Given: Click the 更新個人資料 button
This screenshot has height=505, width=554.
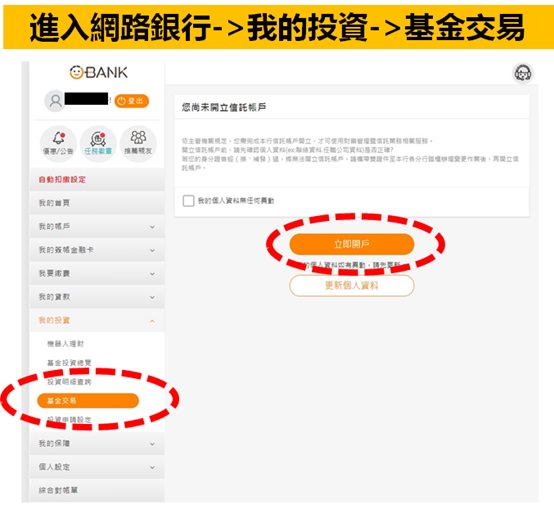Looking at the screenshot, I should click(352, 286).
